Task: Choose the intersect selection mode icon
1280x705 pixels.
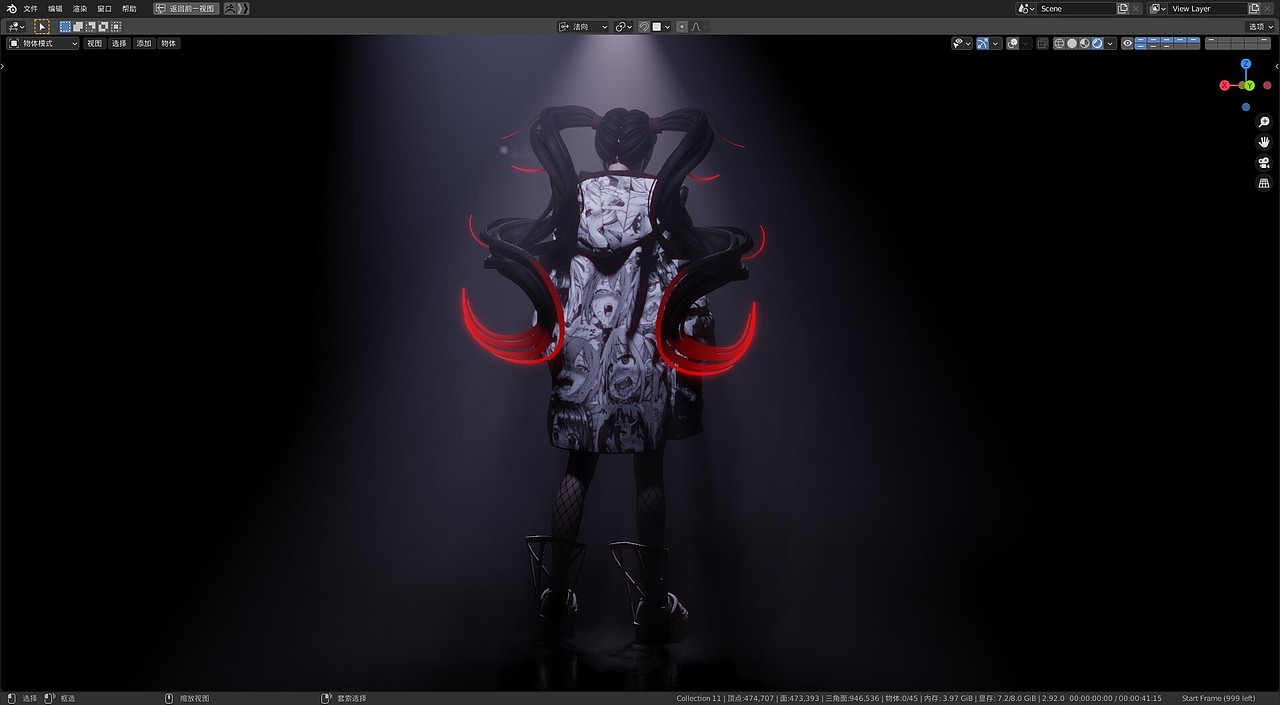Action: (x=116, y=27)
